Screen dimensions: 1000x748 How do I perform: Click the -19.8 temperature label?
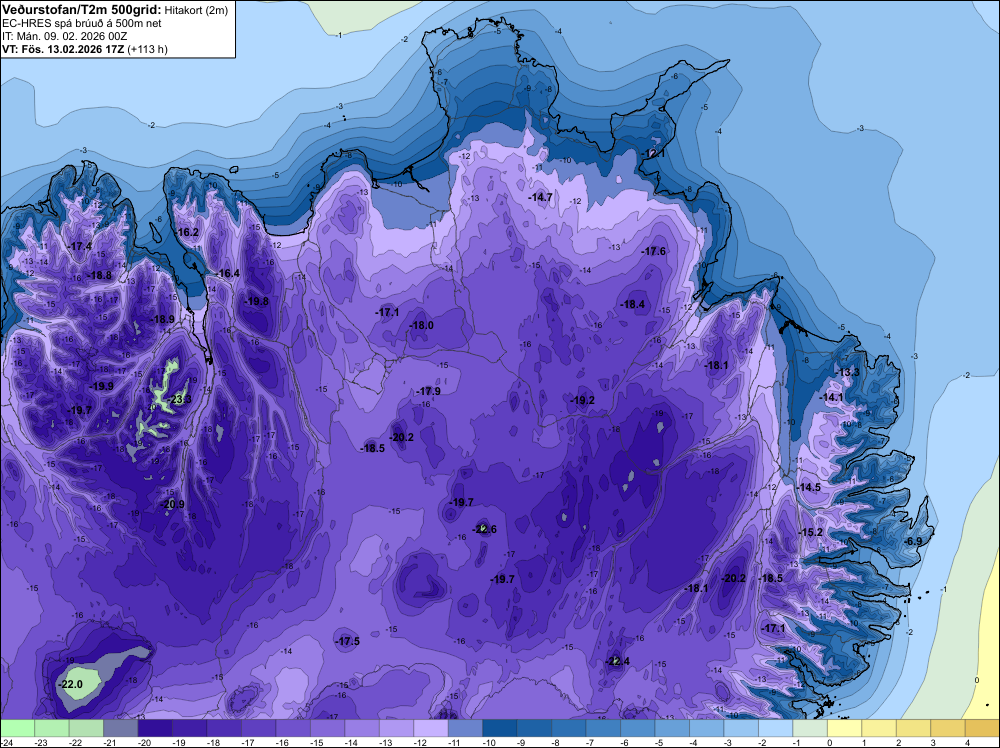[257, 302]
